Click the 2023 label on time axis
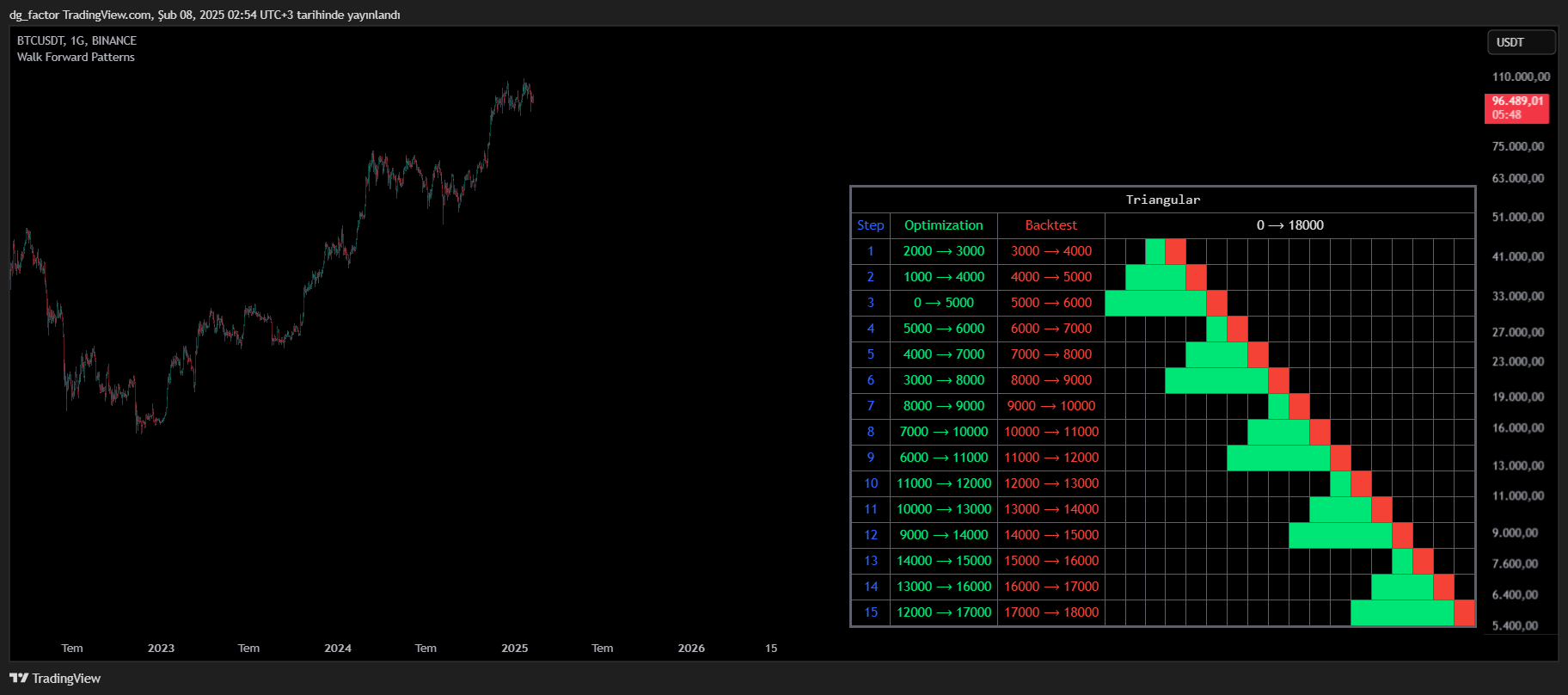 click(161, 648)
